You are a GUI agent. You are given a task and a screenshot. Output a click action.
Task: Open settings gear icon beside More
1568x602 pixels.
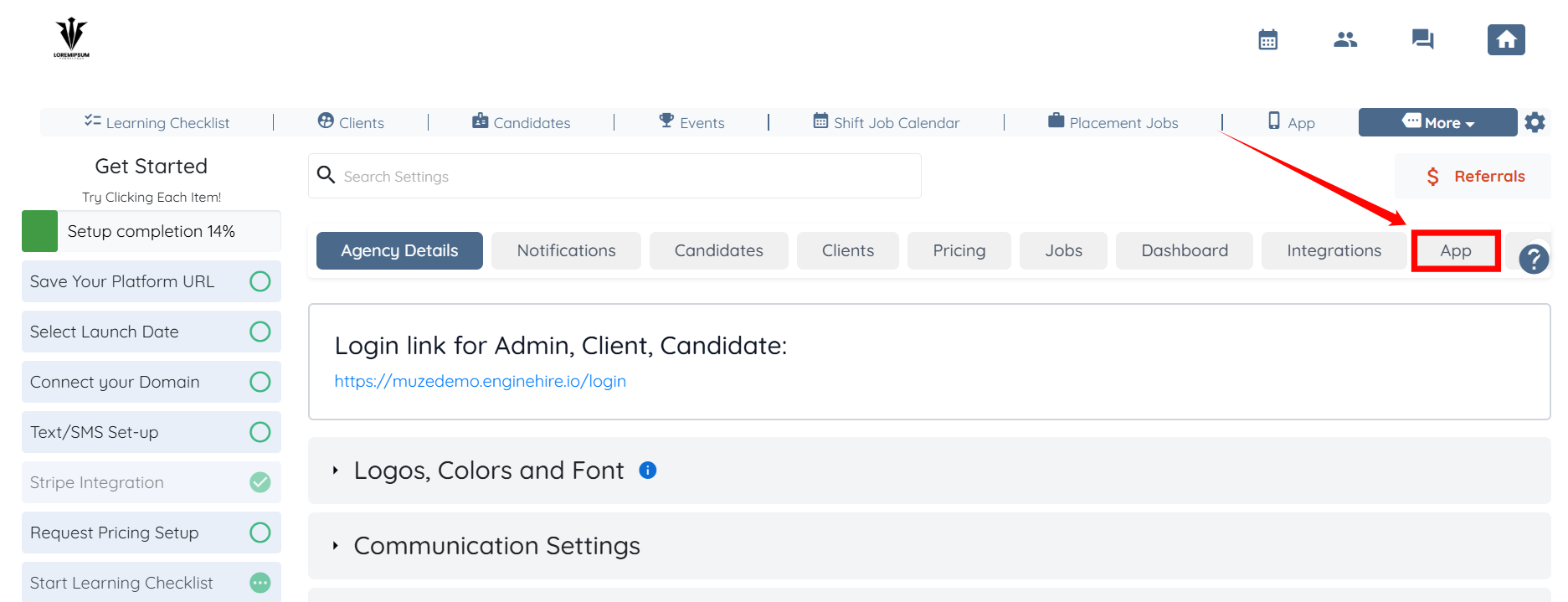[1535, 122]
